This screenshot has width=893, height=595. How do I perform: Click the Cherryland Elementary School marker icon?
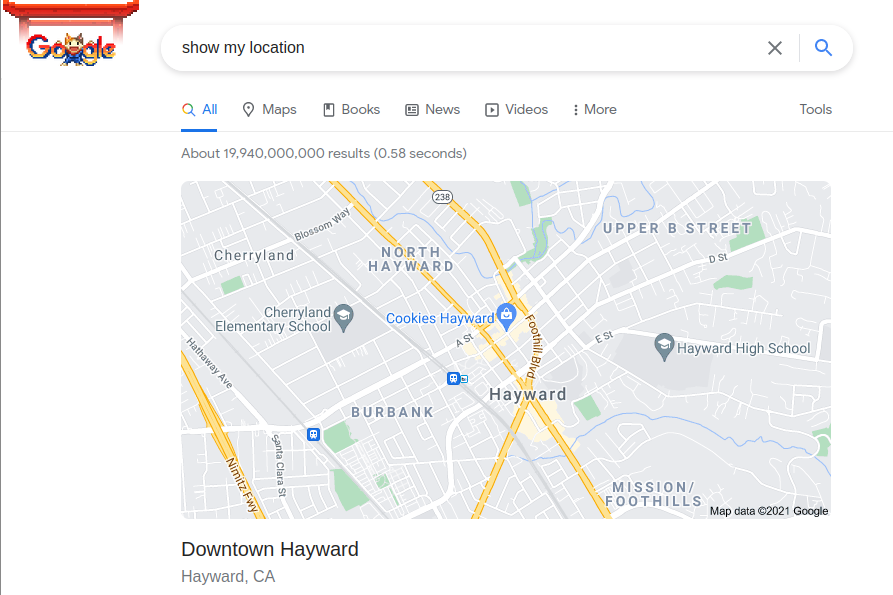(343, 317)
